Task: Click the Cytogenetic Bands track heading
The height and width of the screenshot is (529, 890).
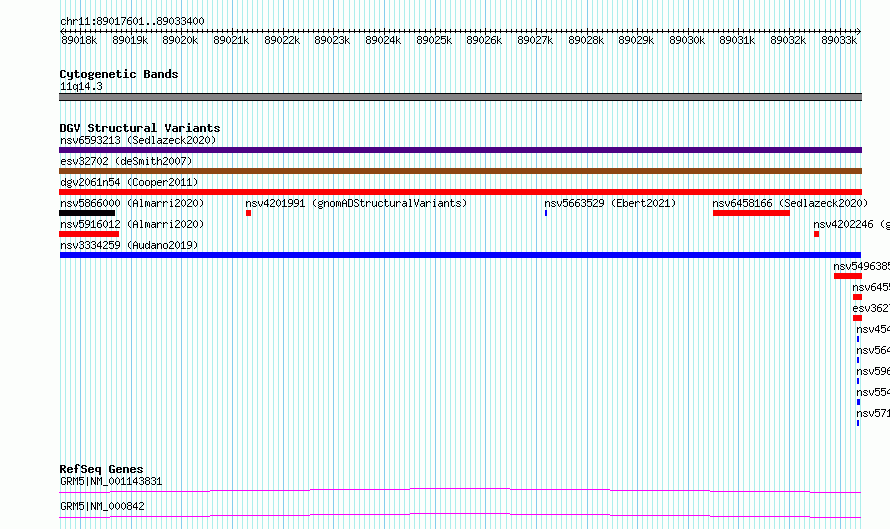Action: pyautogui.click(x=119, y=74)
